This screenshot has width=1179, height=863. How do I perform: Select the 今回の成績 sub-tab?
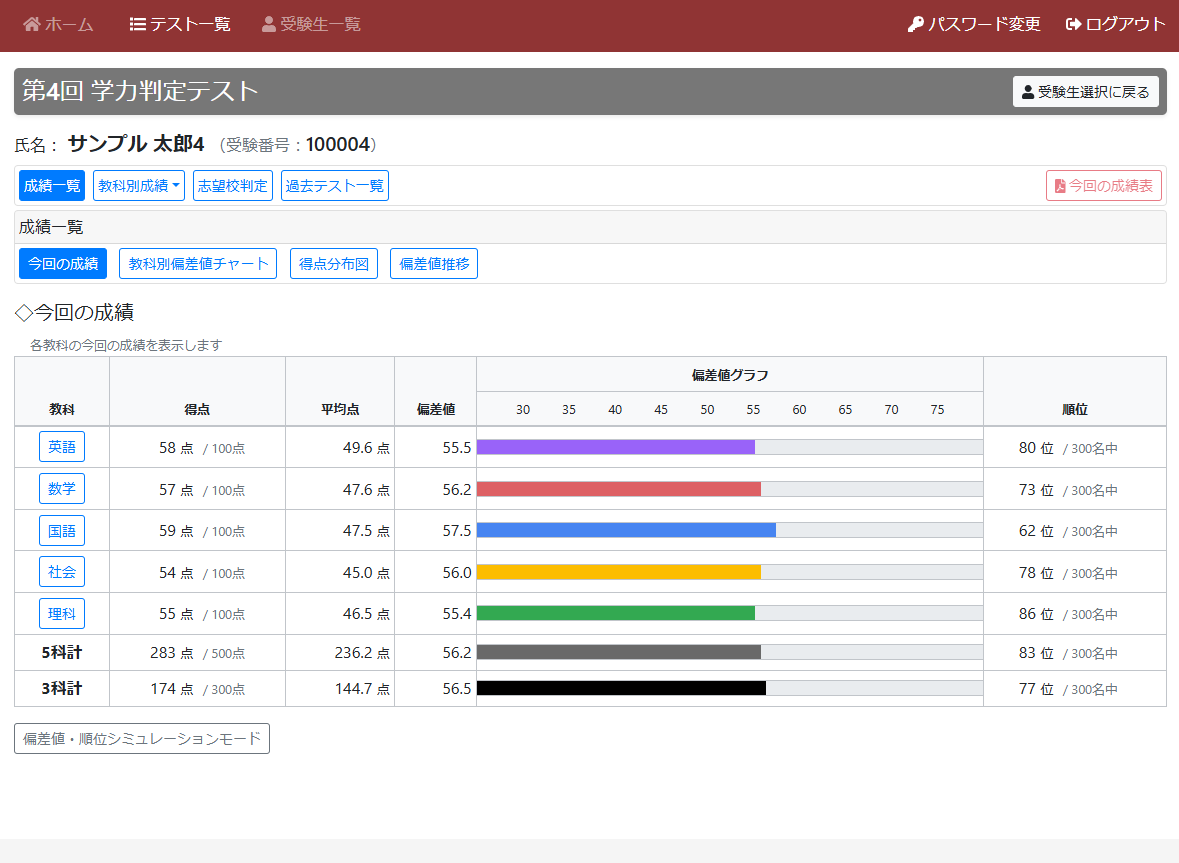point(63,264)
